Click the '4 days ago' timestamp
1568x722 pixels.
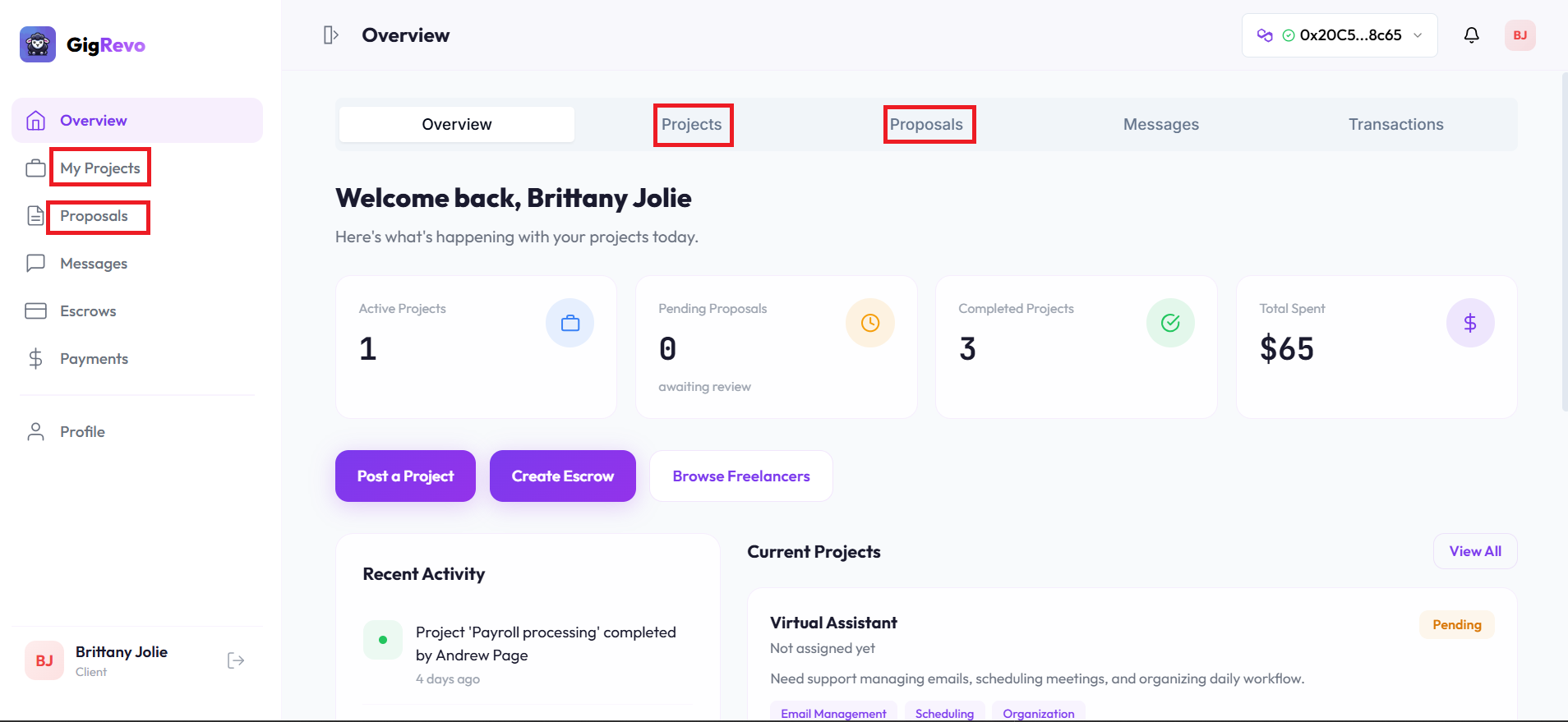448,679
